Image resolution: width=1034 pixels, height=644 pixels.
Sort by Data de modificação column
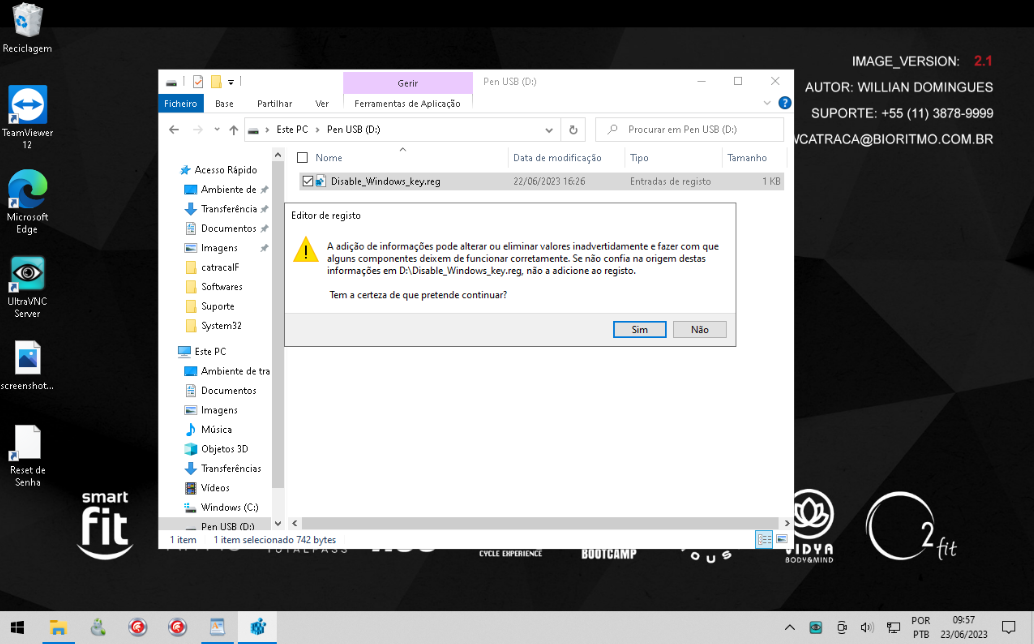[x=557, y=158]
